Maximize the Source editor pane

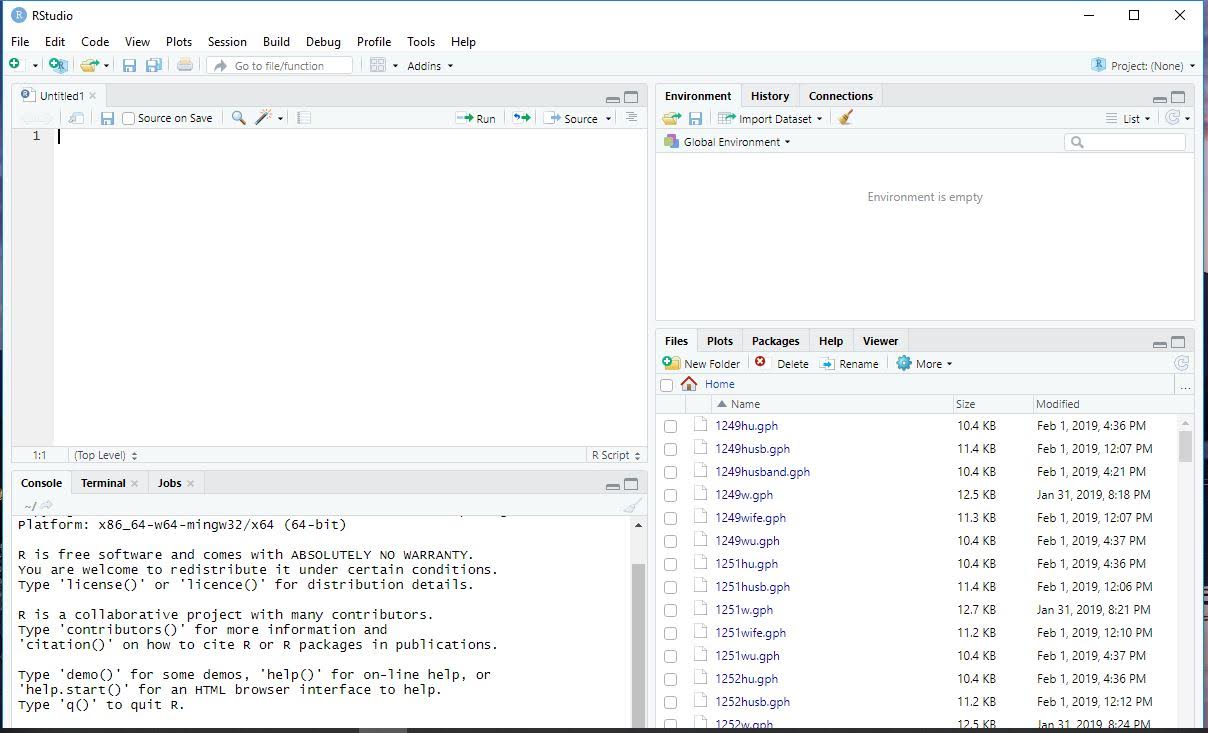click(x=631, y=97)
